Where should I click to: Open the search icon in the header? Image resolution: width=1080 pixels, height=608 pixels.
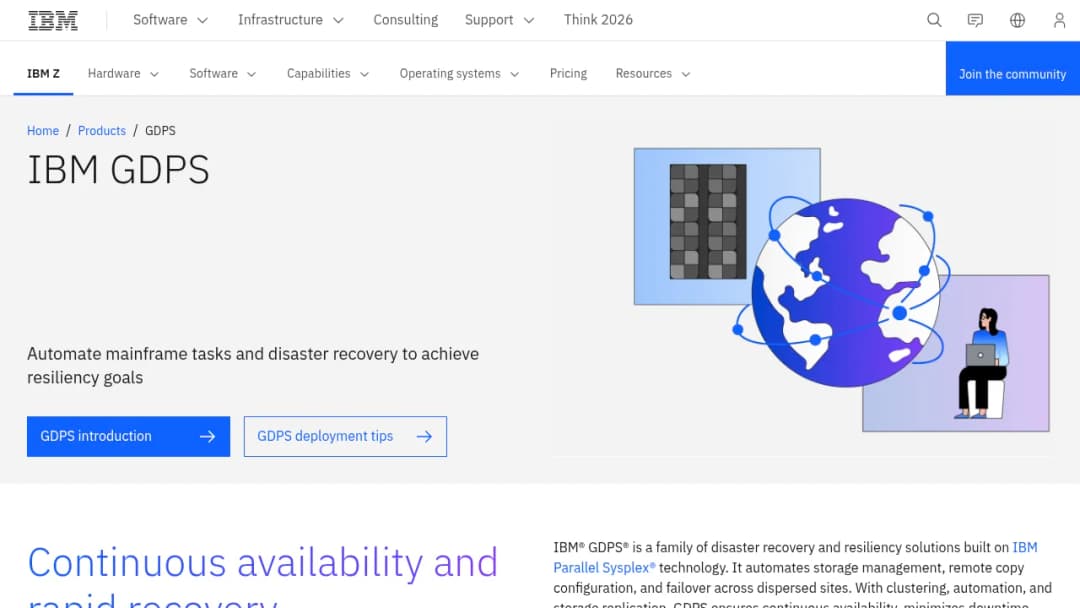pyautogui.click(x=934, y=20)
